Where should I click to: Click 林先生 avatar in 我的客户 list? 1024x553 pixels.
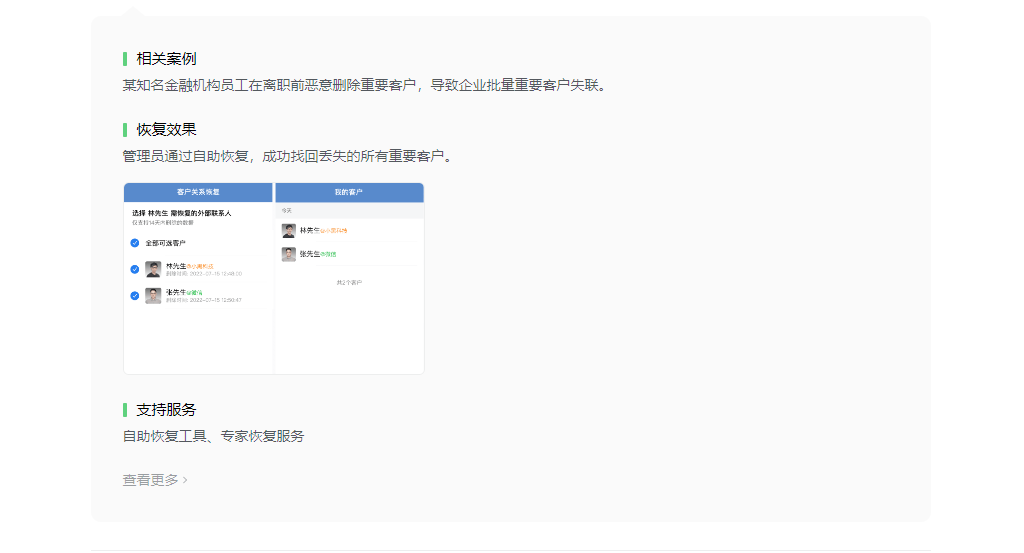(x=289, y=230)
